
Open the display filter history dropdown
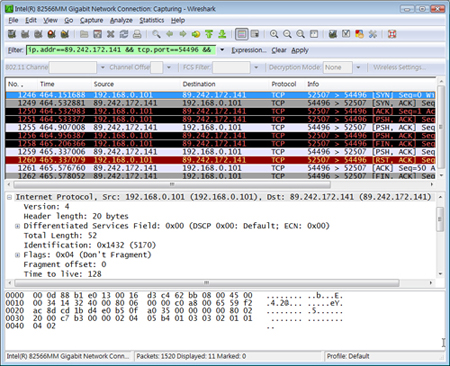click(x=222, y=50)
